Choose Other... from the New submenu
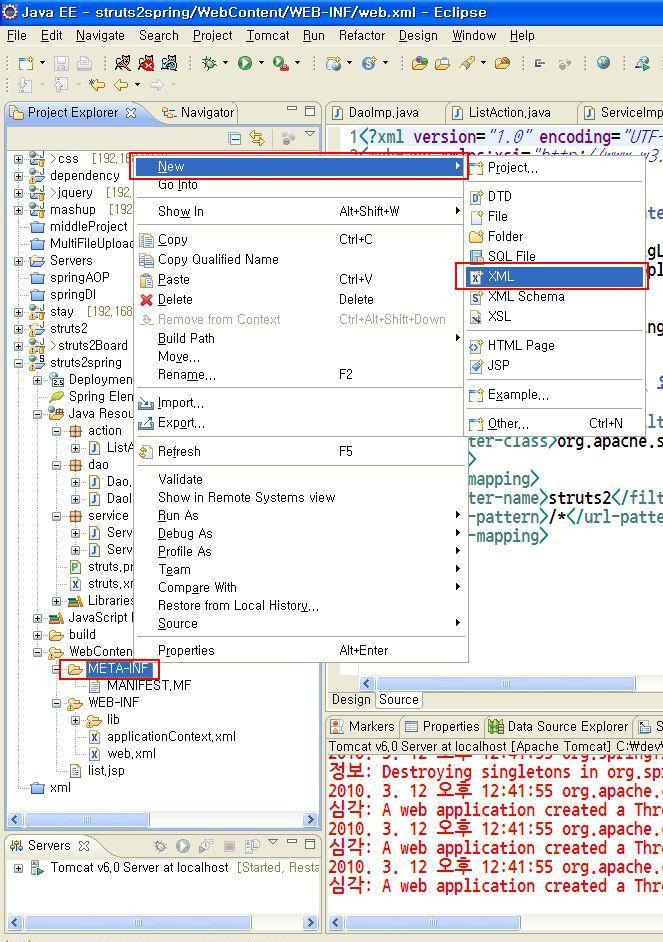Image resolution: width=663 pixels, height=942 pixels. tap(556, 424)
